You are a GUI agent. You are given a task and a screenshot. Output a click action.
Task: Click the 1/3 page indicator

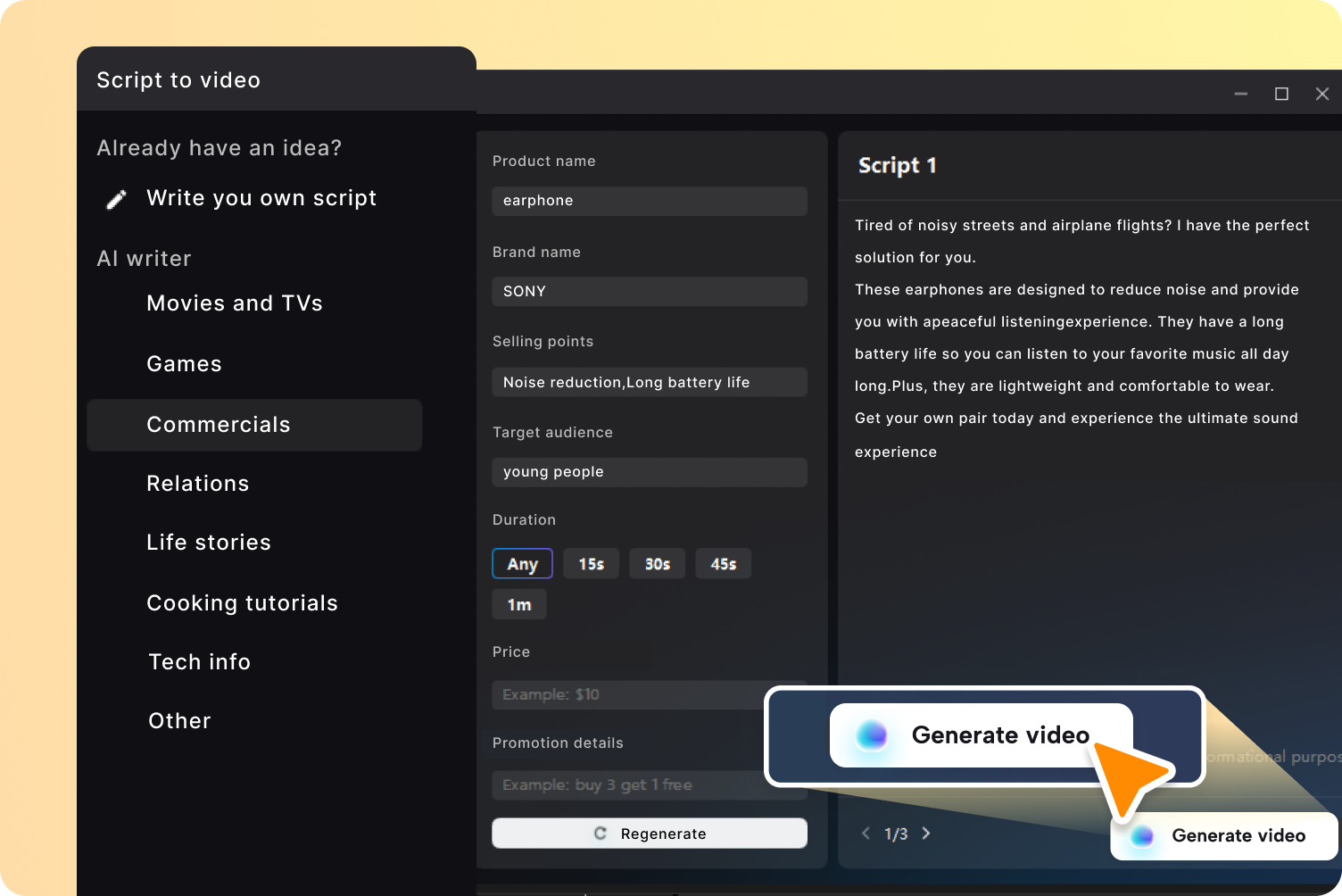pos(896,834)
